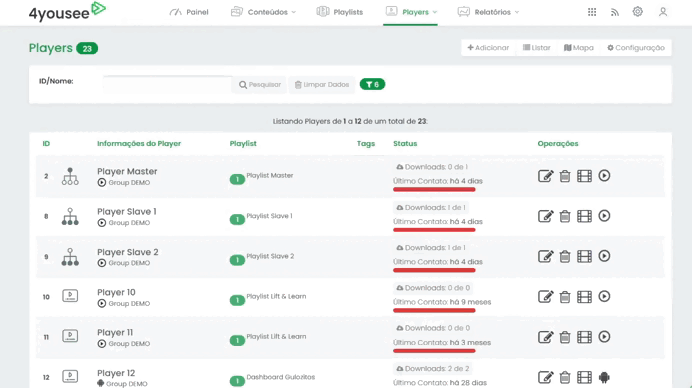Edit Player Master with the pencil icon
The width and height of the screenshot is (692, 388).
[545, 176]
